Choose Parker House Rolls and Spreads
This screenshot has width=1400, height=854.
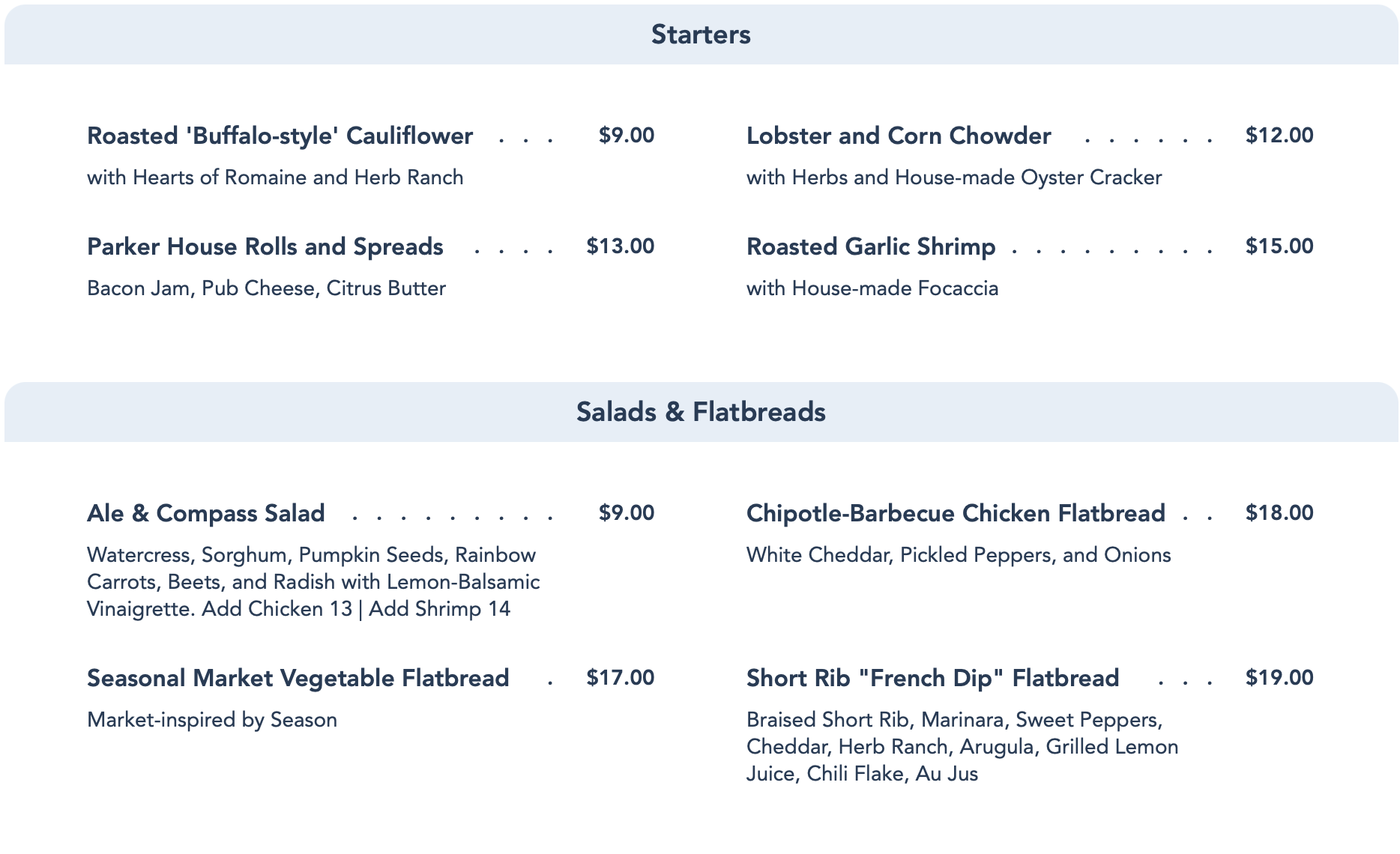tap(265, 246)
